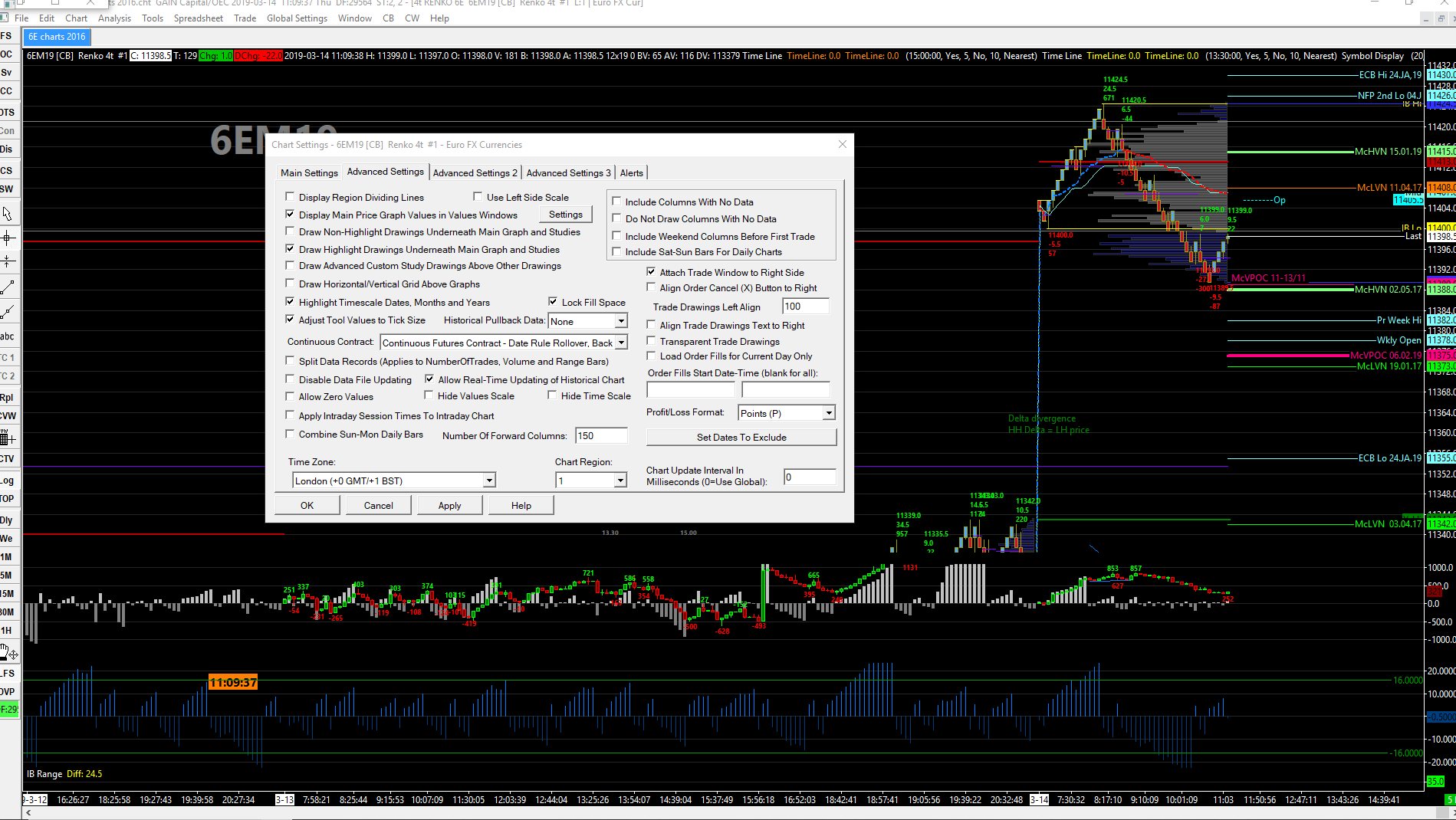Screen dimensions: 1456x820
Task: Select the line drawing tool
Action: 8,287
